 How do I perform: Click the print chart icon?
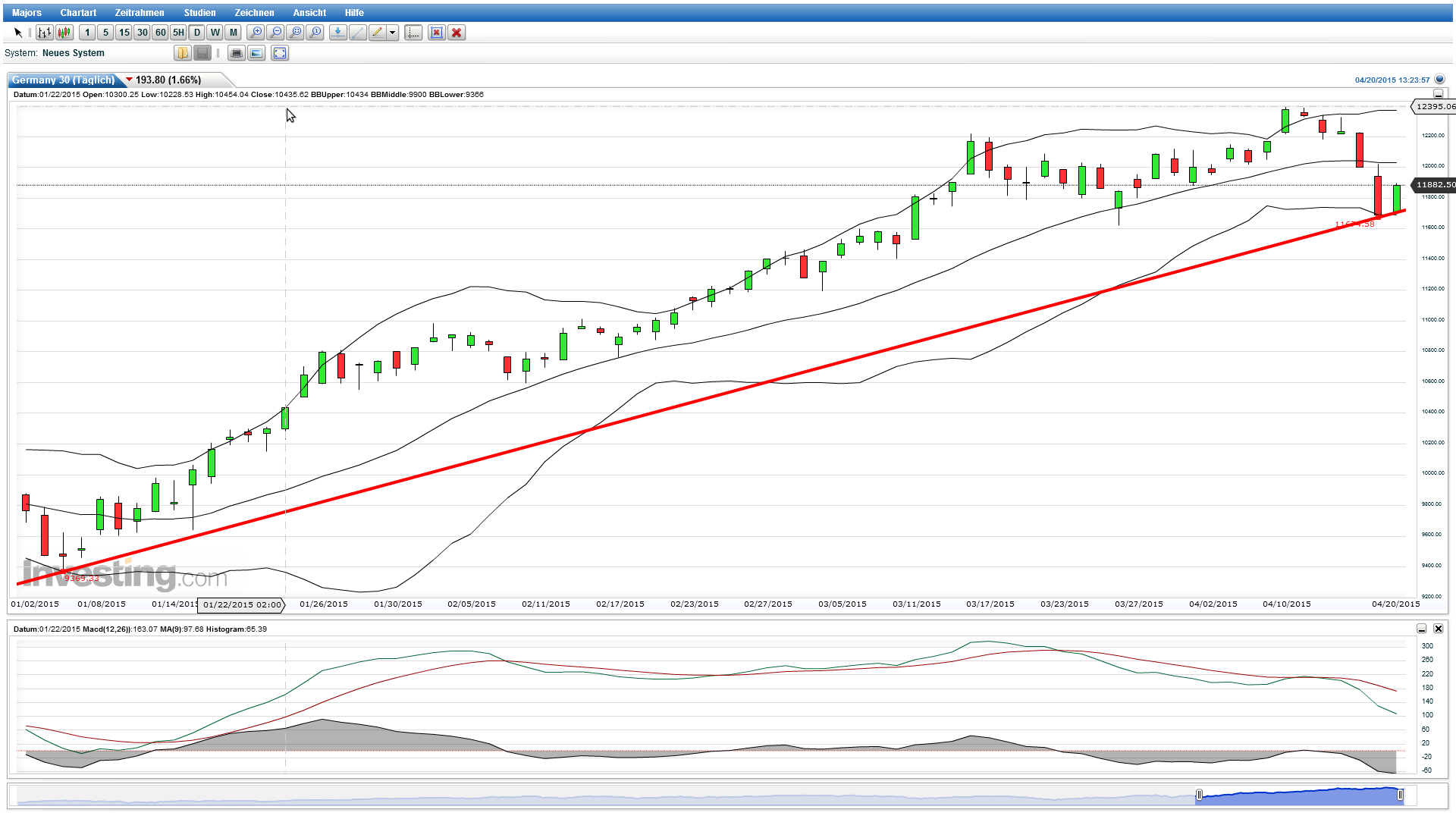pyautogui.click(x=237, y=53)
